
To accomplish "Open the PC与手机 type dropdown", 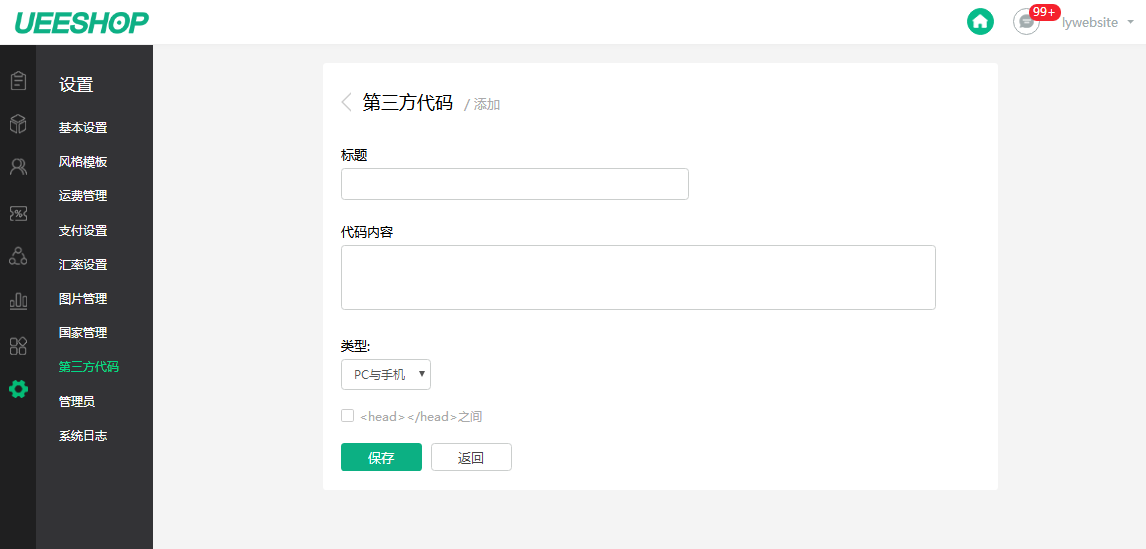I will 386,374.
